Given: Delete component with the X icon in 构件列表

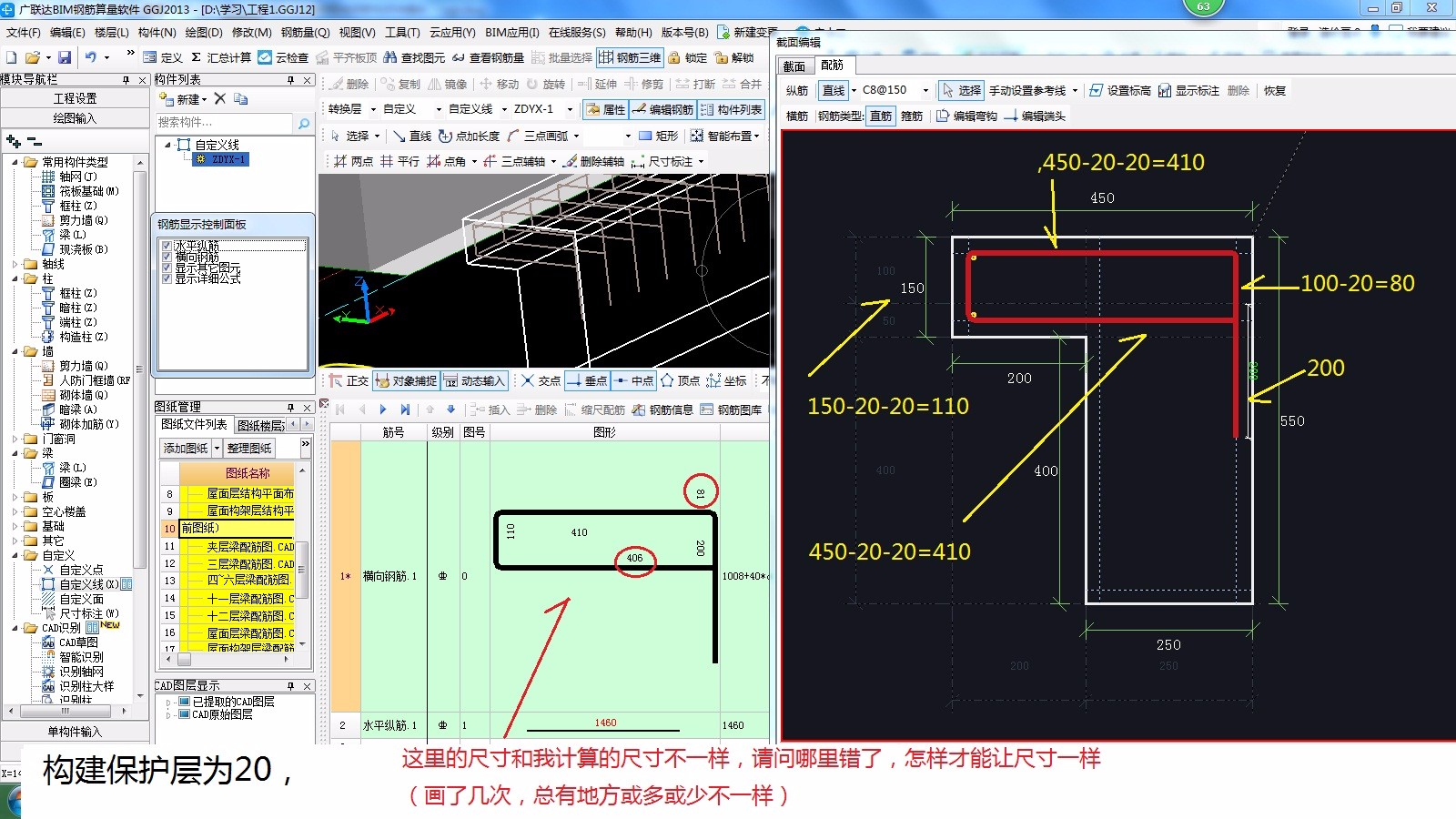Looking at the screenshot, I should click(x=220, y=98).
